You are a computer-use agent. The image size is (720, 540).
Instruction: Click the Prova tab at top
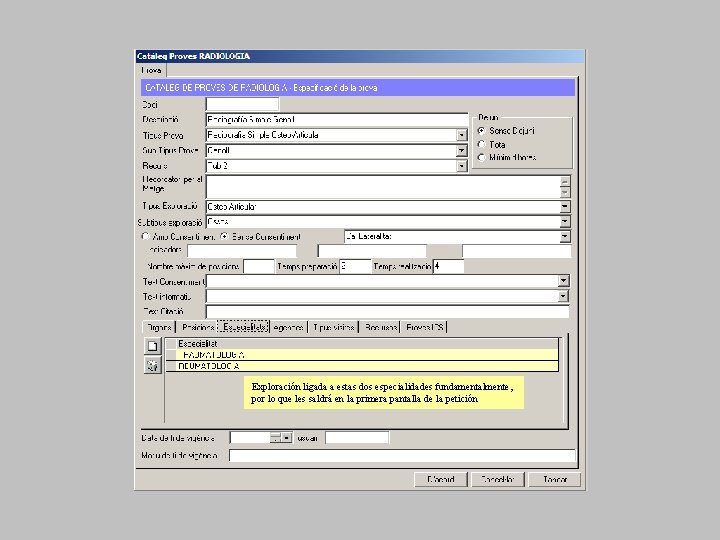[151, 70]
